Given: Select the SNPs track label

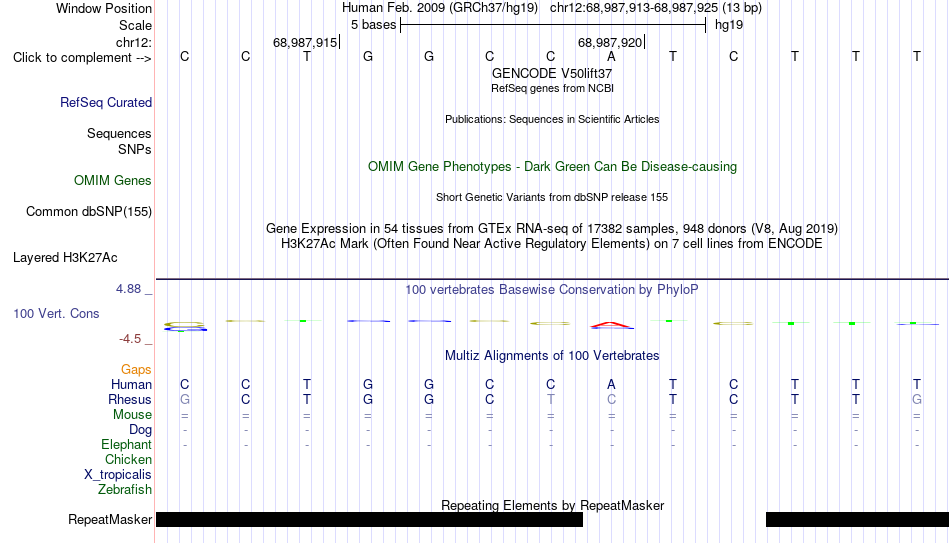Looking at the screenshot, I should coord(135,149).
